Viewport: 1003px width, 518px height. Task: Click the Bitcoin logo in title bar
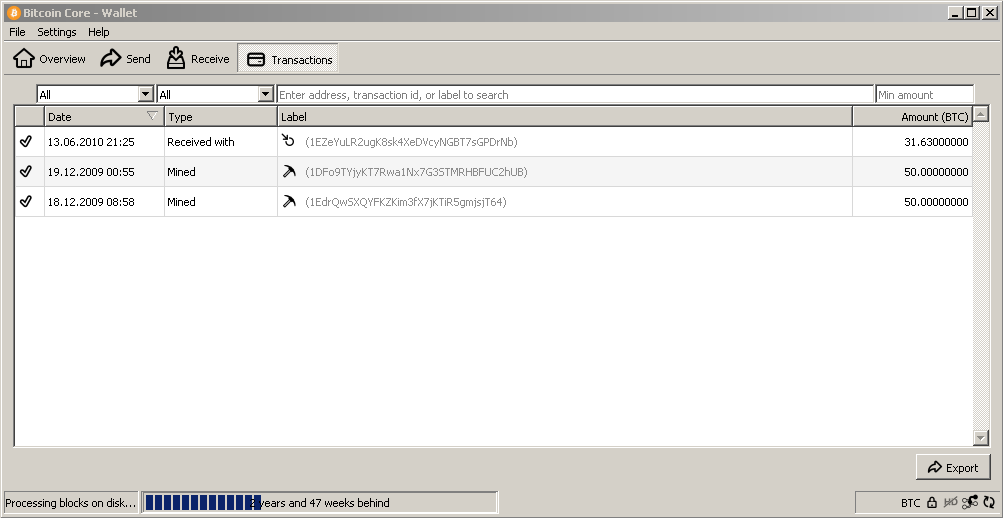13,13
